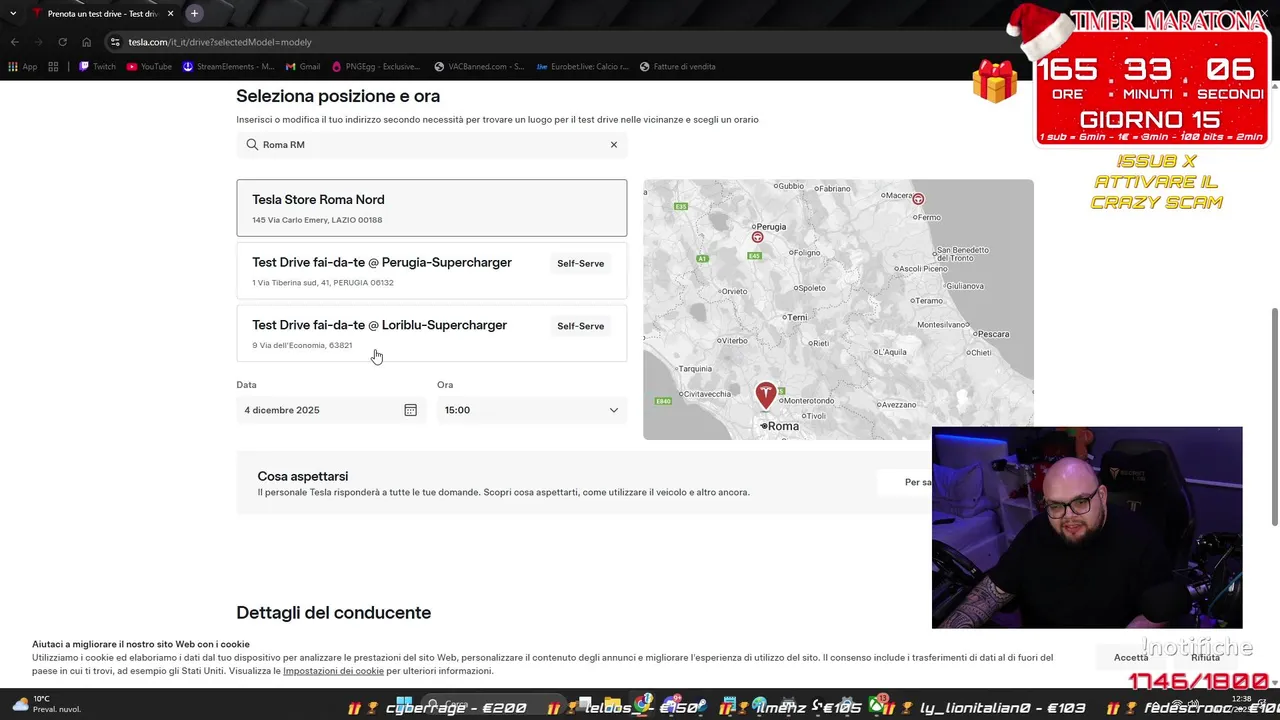1280x720 pixels.
Task: Open the Gmail bookmark
Action: 303,67
